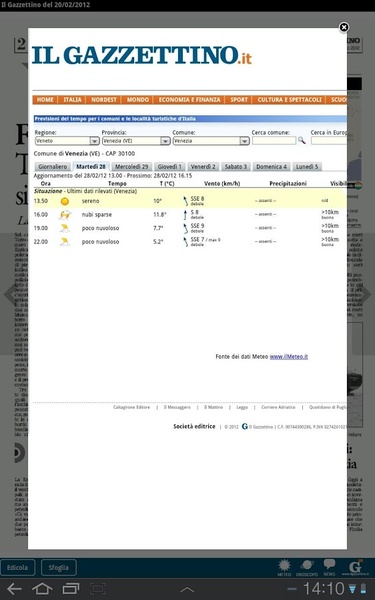Click the Il Gazzettino.it logo

pos(142,55)
